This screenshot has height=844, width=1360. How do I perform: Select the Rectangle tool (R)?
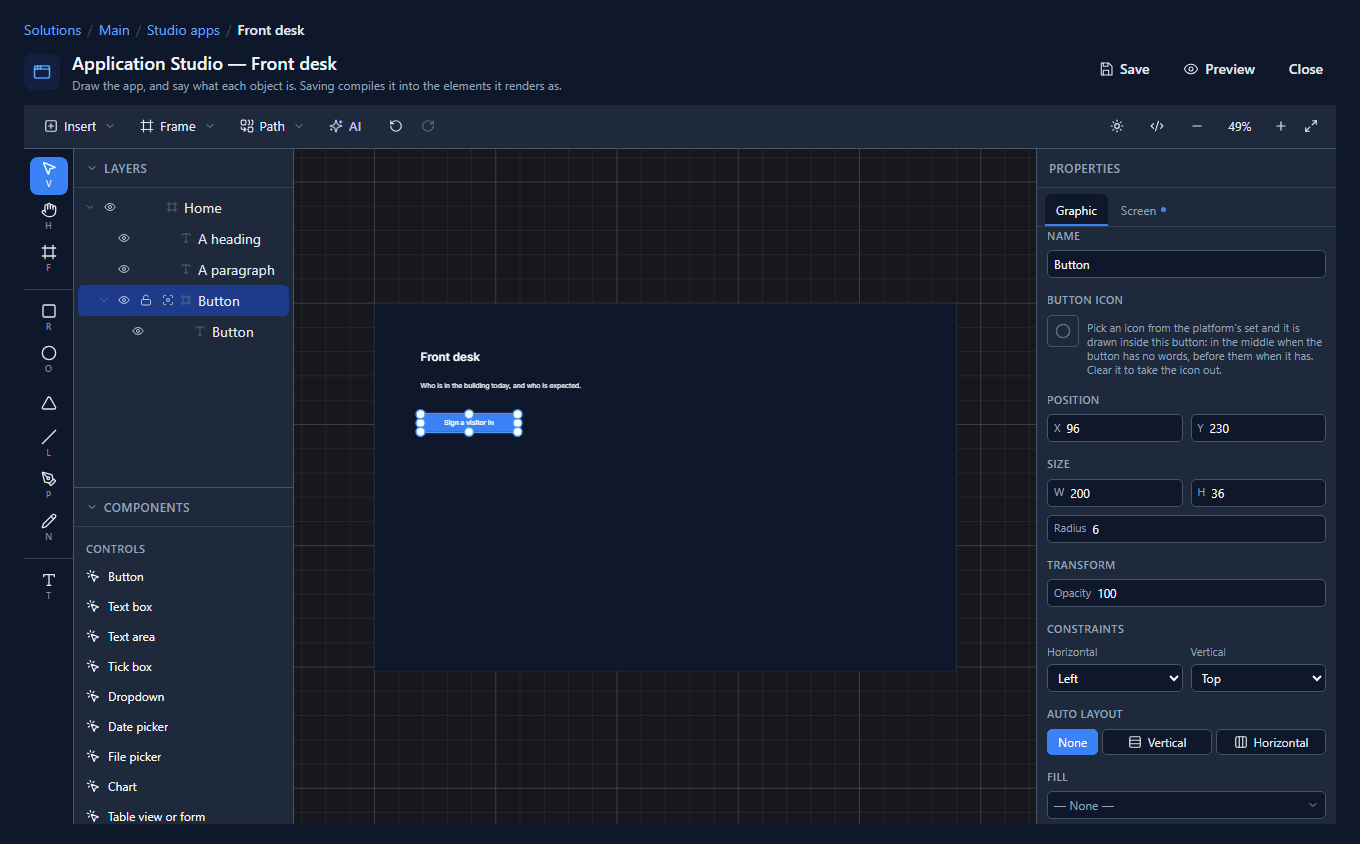(x=49, y=317)
